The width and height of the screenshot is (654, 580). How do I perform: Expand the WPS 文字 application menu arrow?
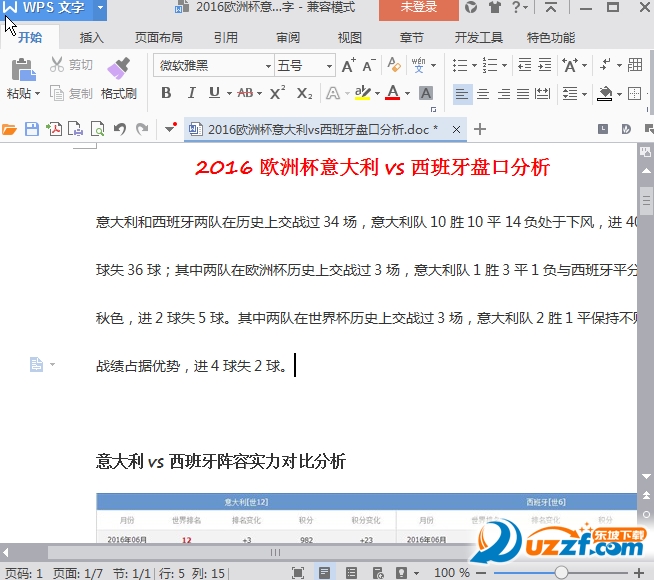pos(100,8)
